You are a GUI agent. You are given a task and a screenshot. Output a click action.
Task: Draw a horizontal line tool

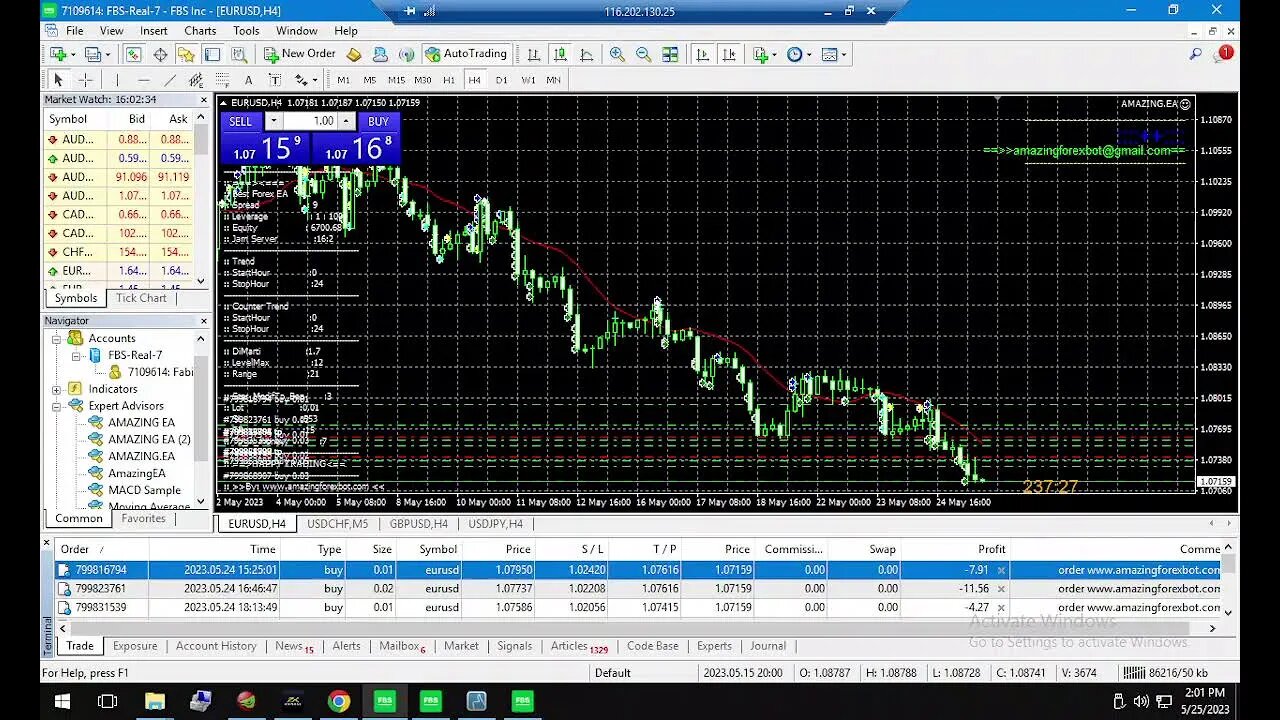point(144,80)
